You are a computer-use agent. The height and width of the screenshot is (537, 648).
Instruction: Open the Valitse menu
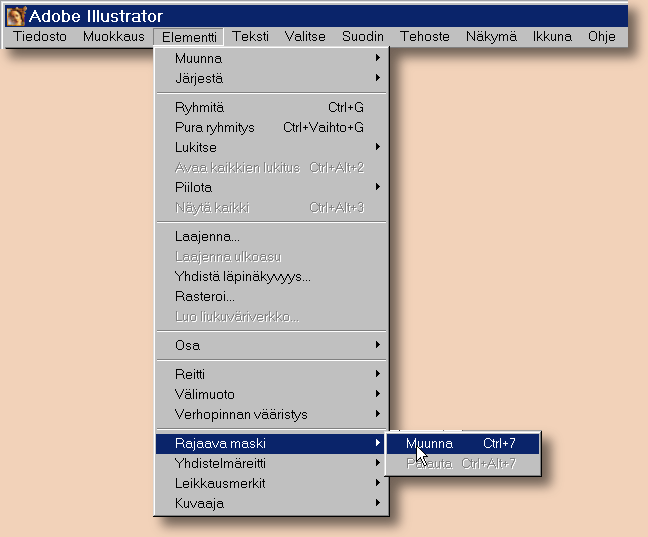point(305,37)
